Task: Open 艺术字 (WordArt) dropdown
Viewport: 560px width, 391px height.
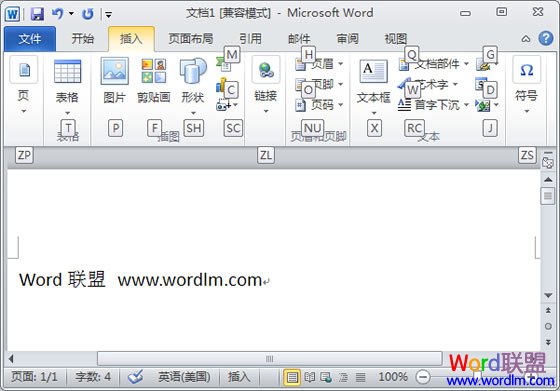Action: click(428, 85)
